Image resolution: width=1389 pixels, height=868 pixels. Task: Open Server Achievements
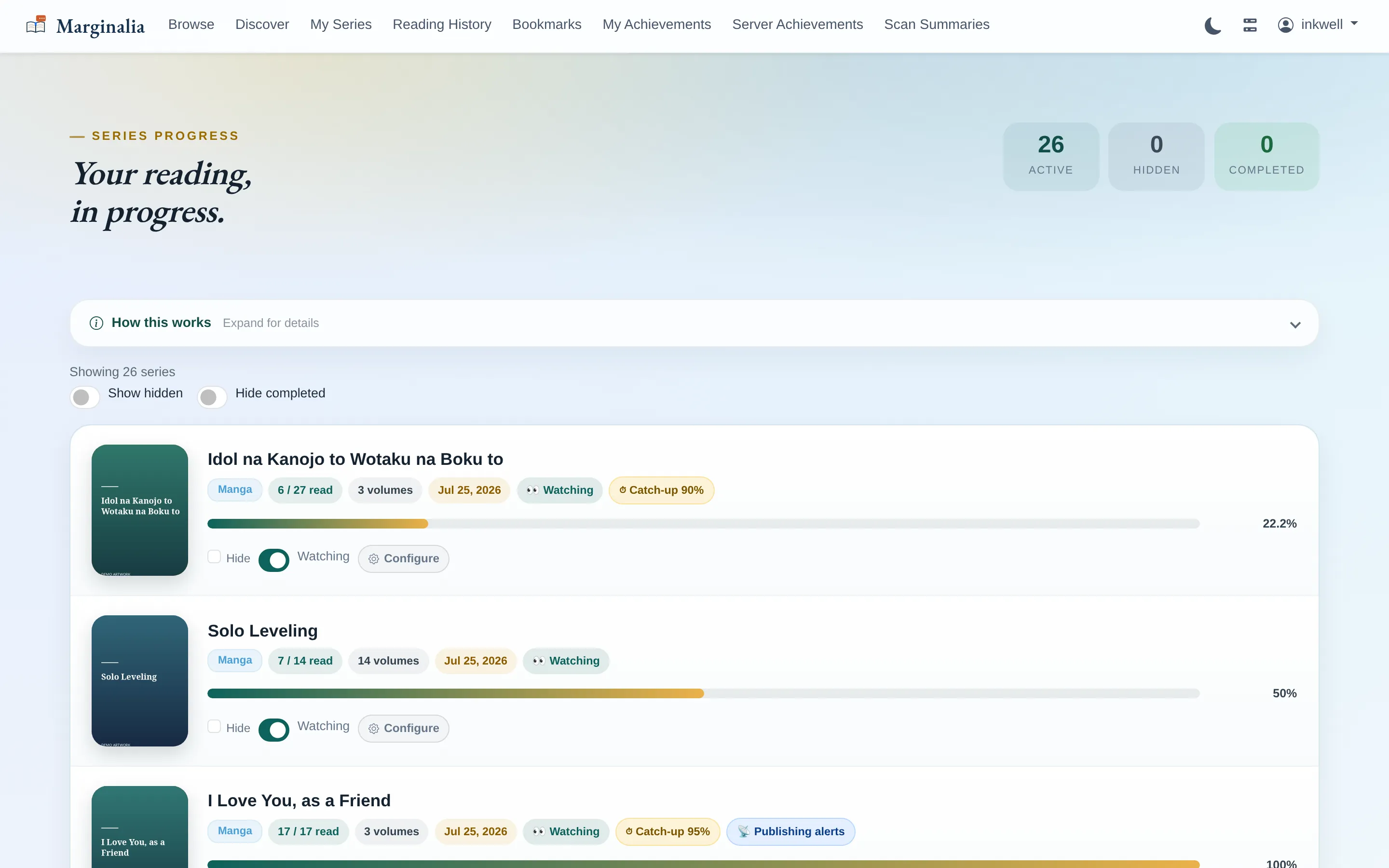[797, 25]
